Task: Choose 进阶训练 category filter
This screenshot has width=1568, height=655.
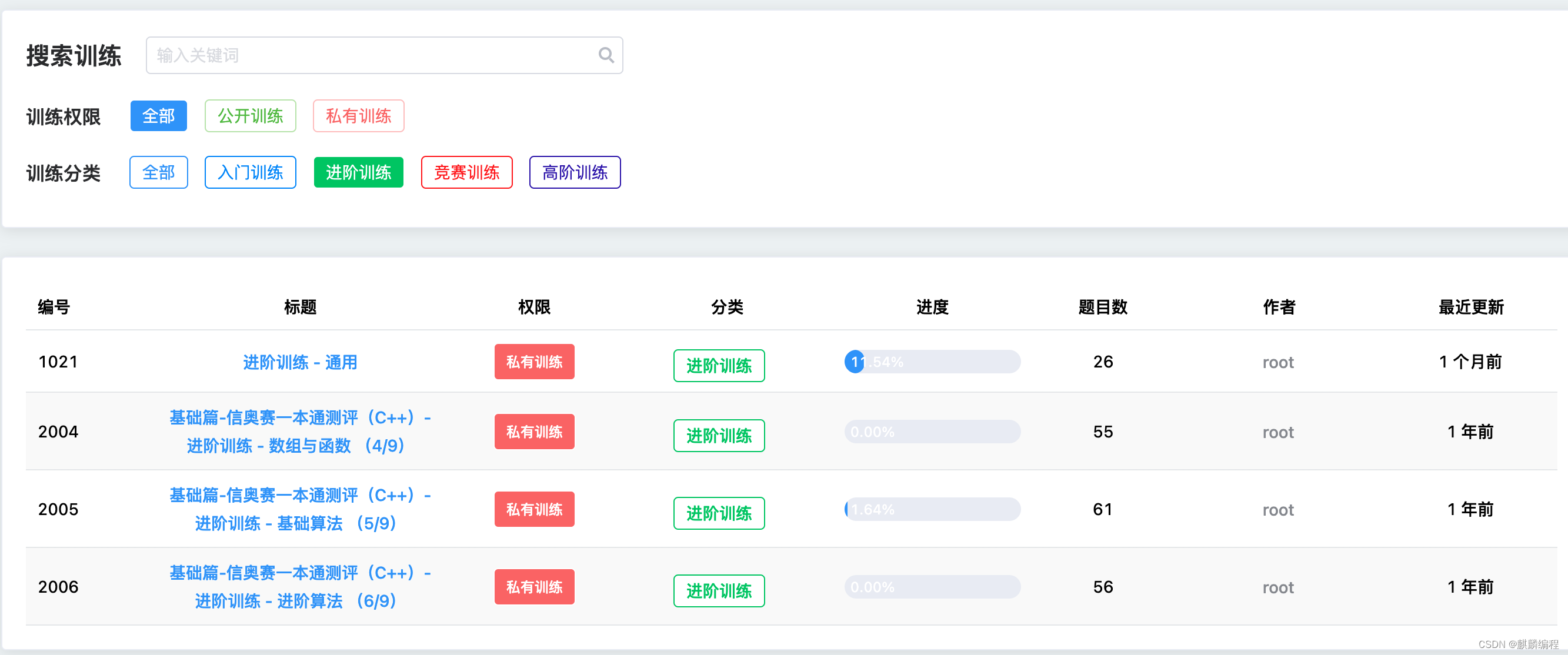Action: tap(358, 172)
